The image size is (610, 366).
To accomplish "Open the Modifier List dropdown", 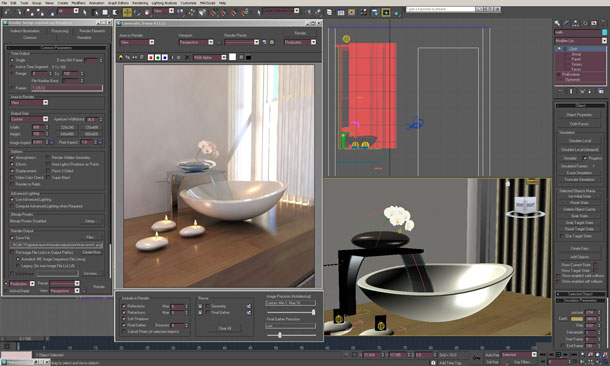I will tap(580, 41).
